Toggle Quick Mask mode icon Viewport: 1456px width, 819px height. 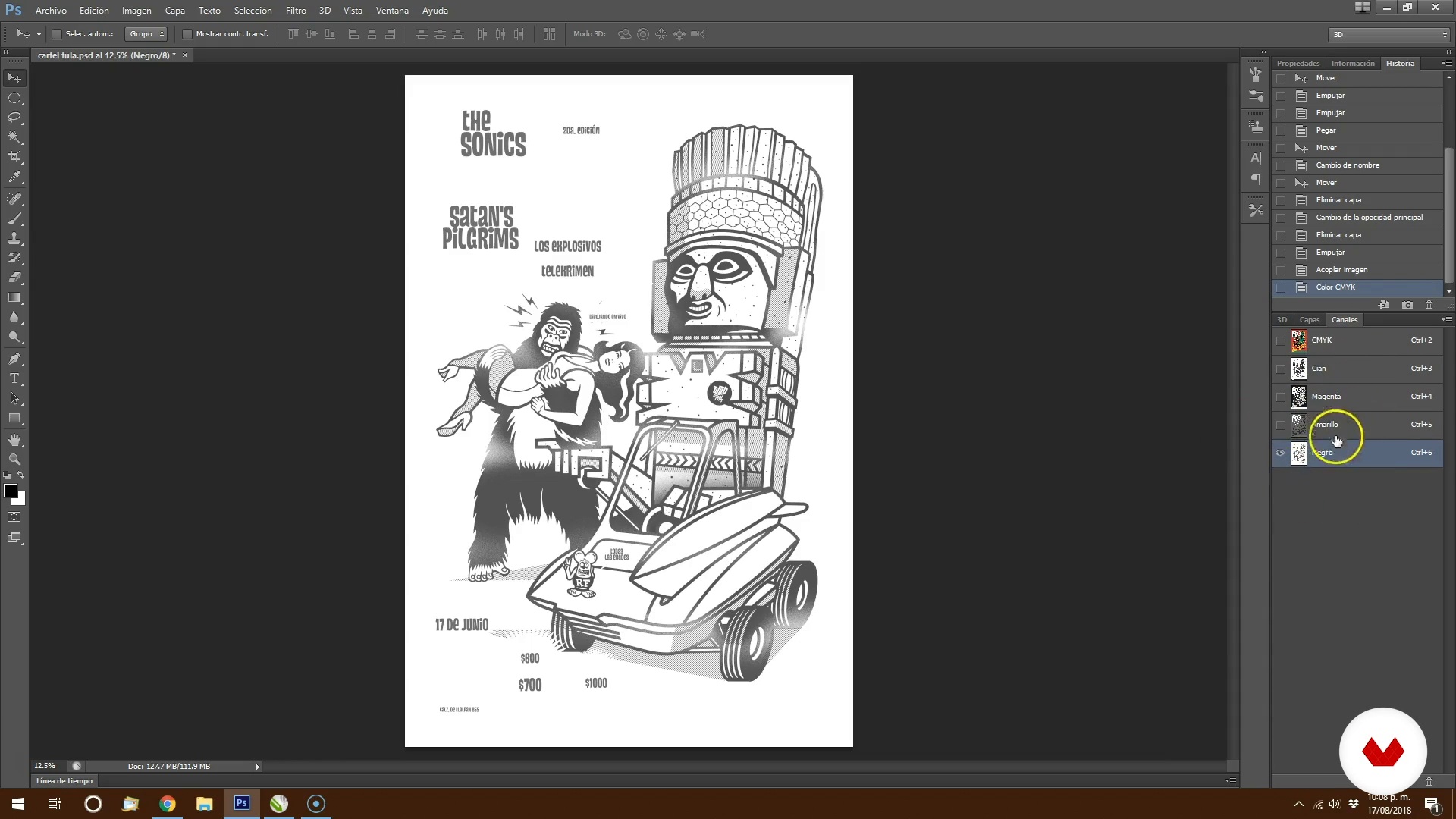[14, 517]
